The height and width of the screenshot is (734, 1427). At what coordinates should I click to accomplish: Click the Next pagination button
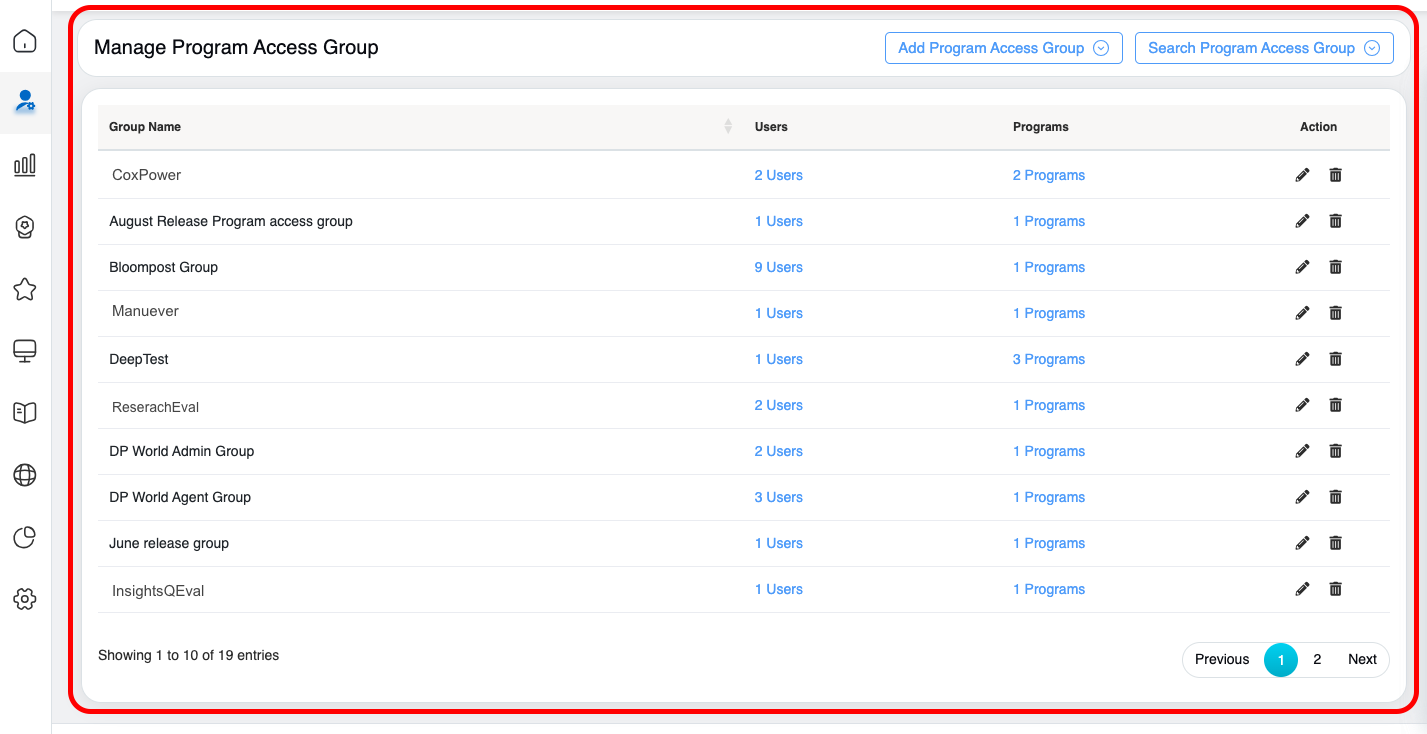pyautogui.click(x=1361, y=659)
